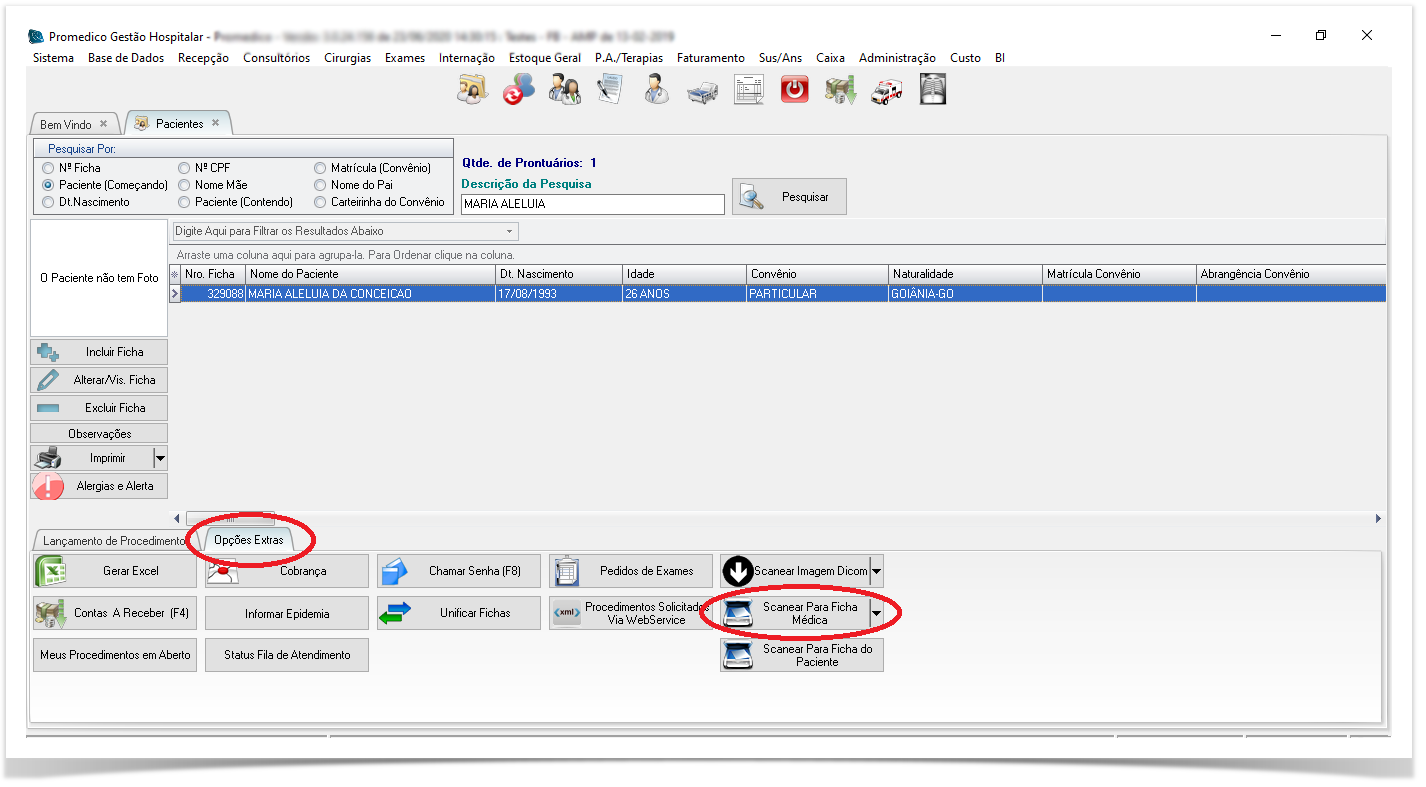
Task: Click the Unificar Fichas button
Action: coord(459,613)
